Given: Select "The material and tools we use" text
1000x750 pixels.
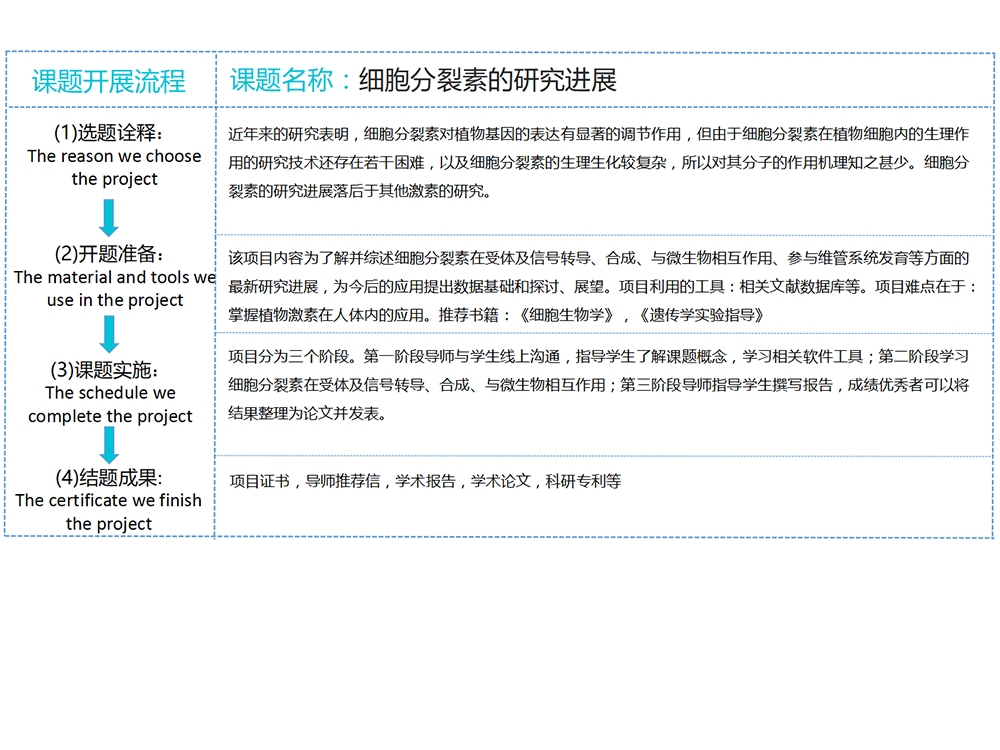Looking at the screenshot, I should (114, 289).
